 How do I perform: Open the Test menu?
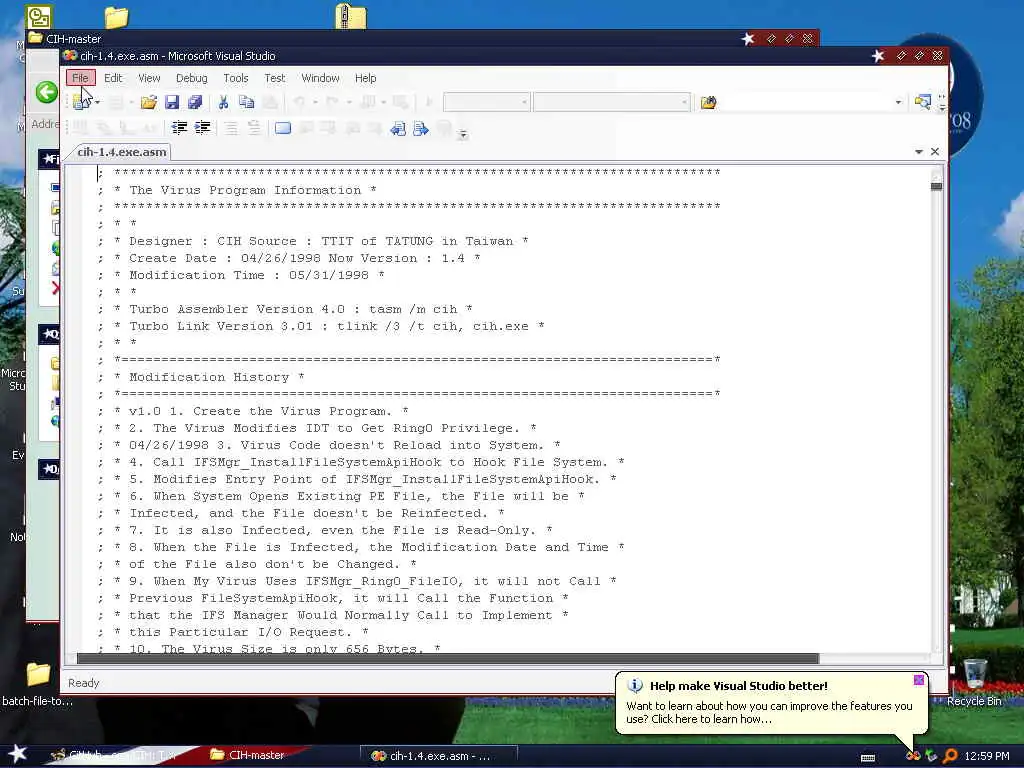pos(274,78)
